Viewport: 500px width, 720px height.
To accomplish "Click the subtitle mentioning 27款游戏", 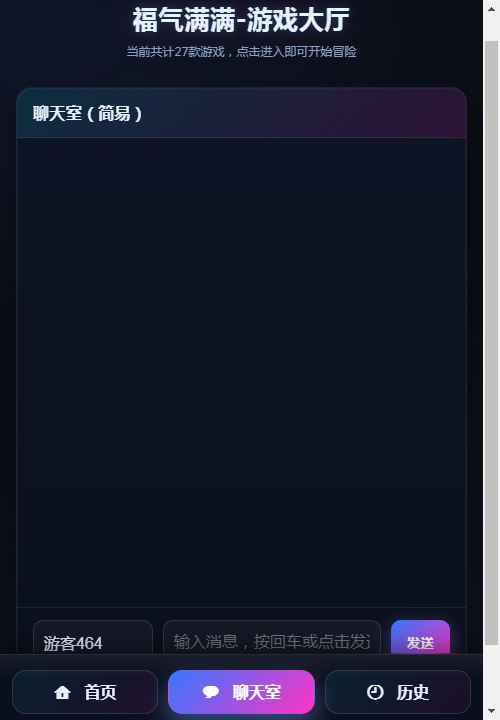I will pos(242,51).
